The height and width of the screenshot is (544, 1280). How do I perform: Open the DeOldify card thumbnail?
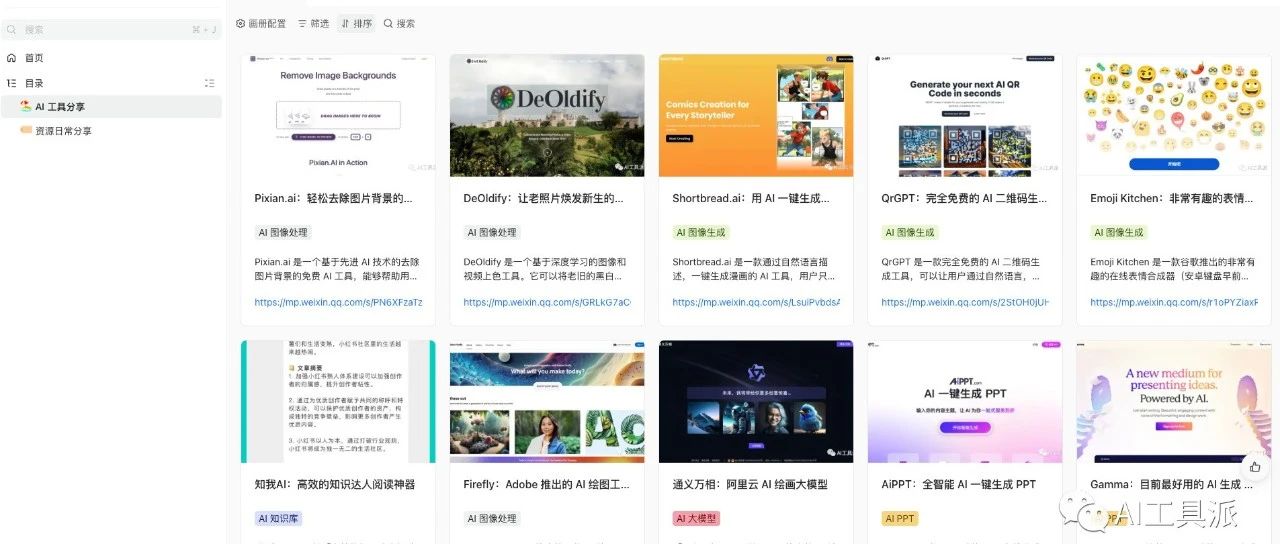point(547,115)
